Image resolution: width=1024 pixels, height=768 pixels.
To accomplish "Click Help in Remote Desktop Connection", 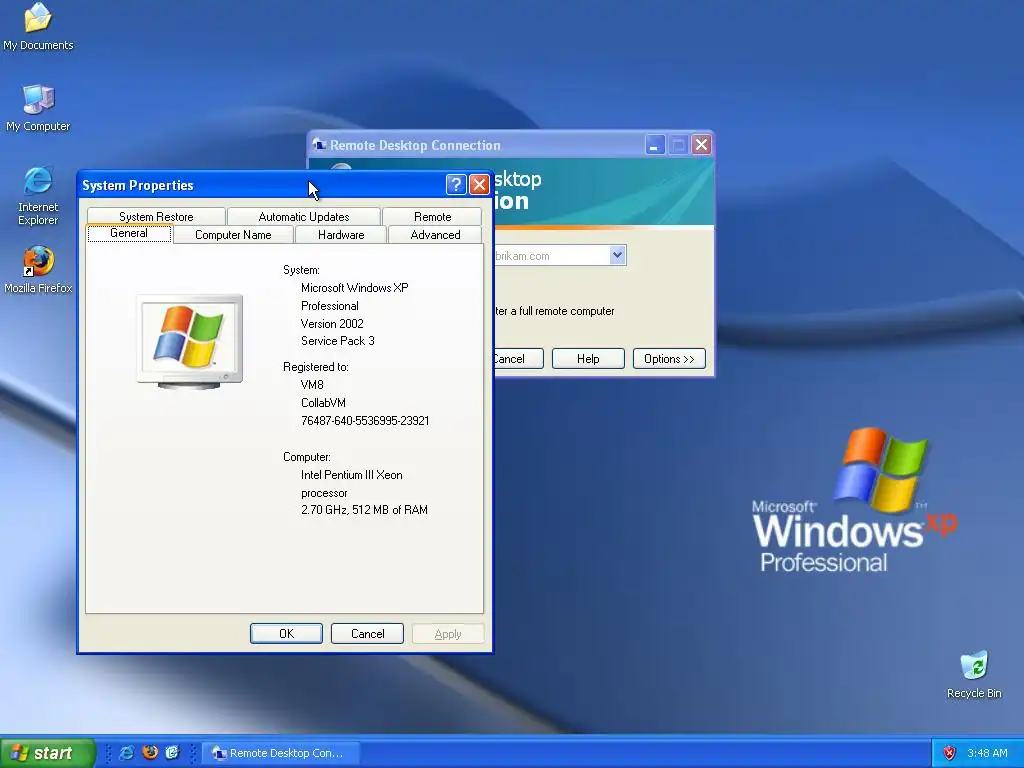I will point(588,359).
